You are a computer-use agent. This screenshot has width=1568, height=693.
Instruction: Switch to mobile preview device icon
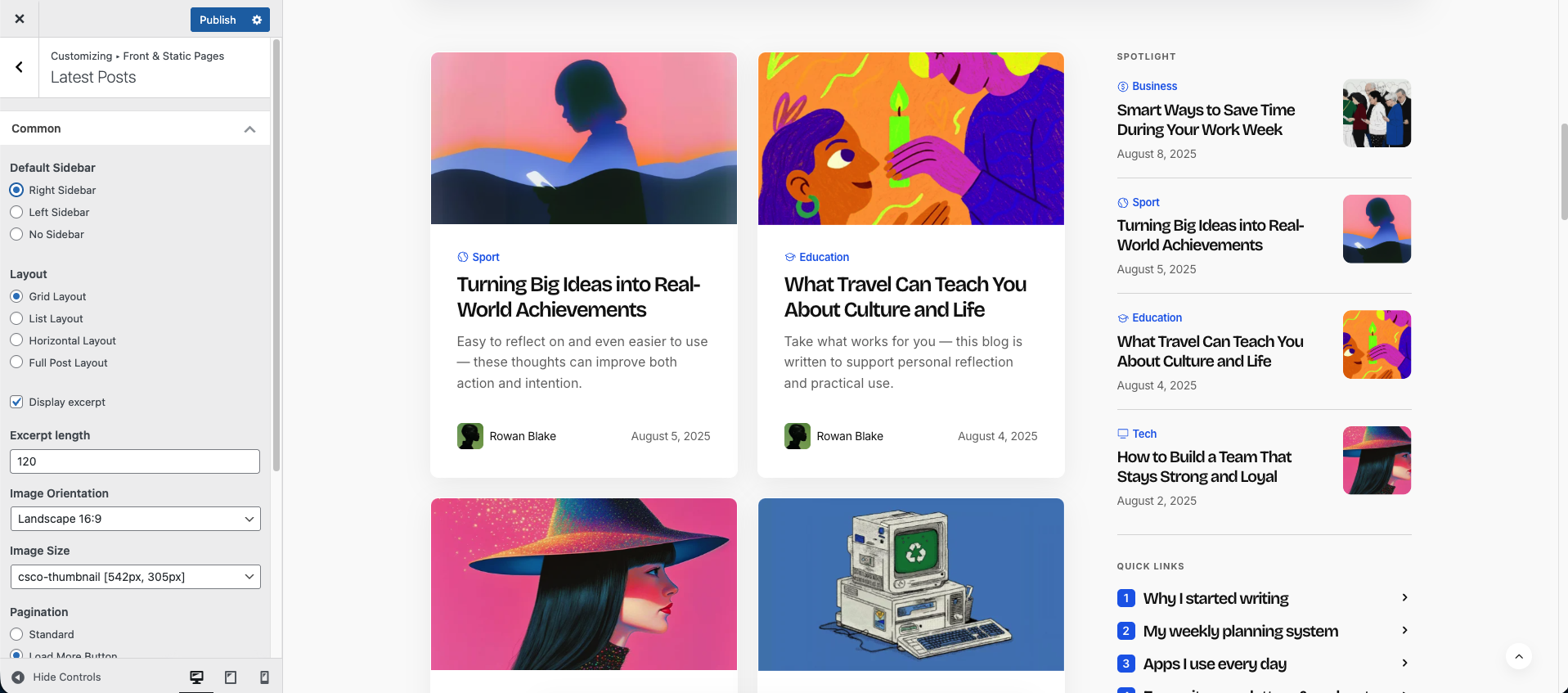click(x=264, y=677)
